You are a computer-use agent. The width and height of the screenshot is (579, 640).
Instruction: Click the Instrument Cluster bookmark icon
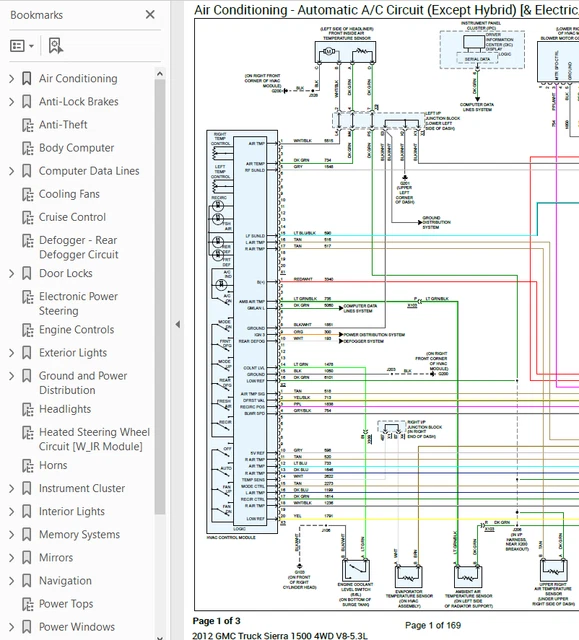click(x=27, y=489)
